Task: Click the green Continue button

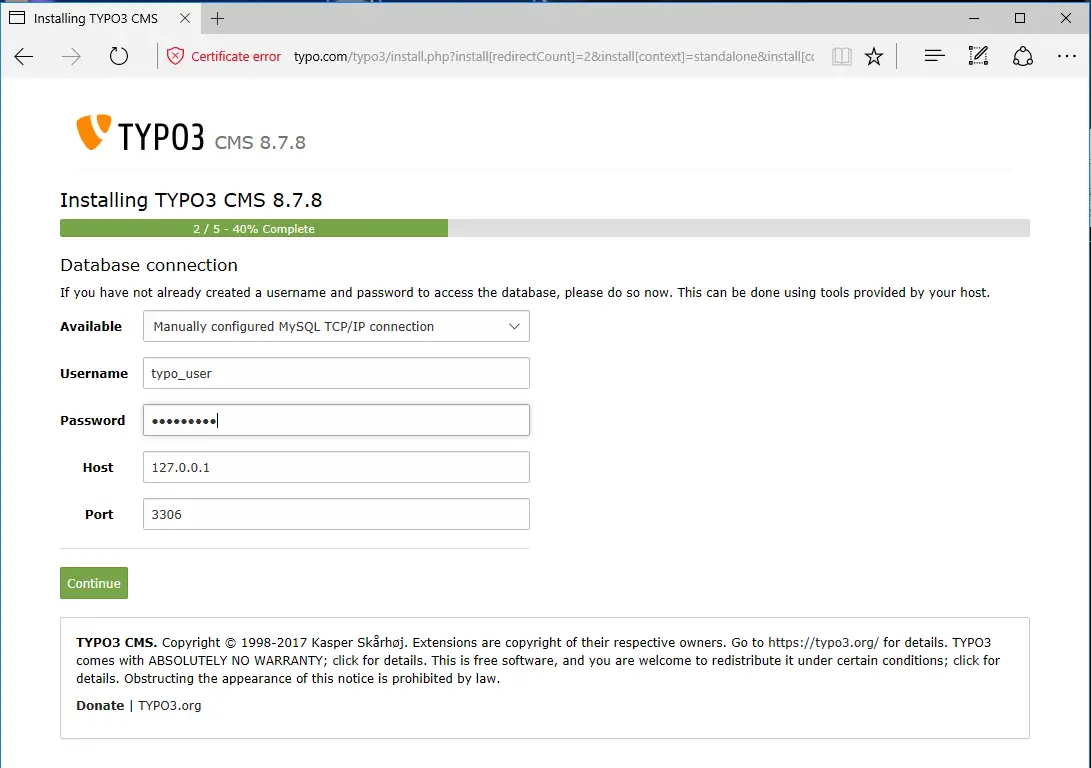Action: tap(94, 583)
